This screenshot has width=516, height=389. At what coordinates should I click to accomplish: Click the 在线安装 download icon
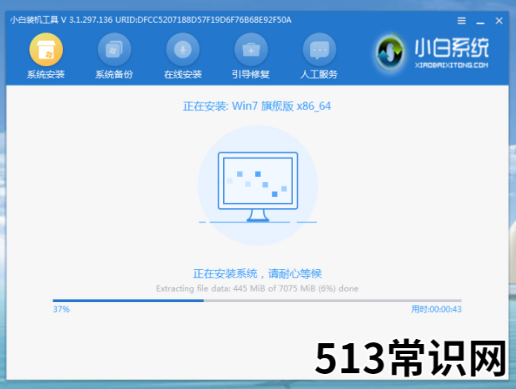tap(183, 49)
